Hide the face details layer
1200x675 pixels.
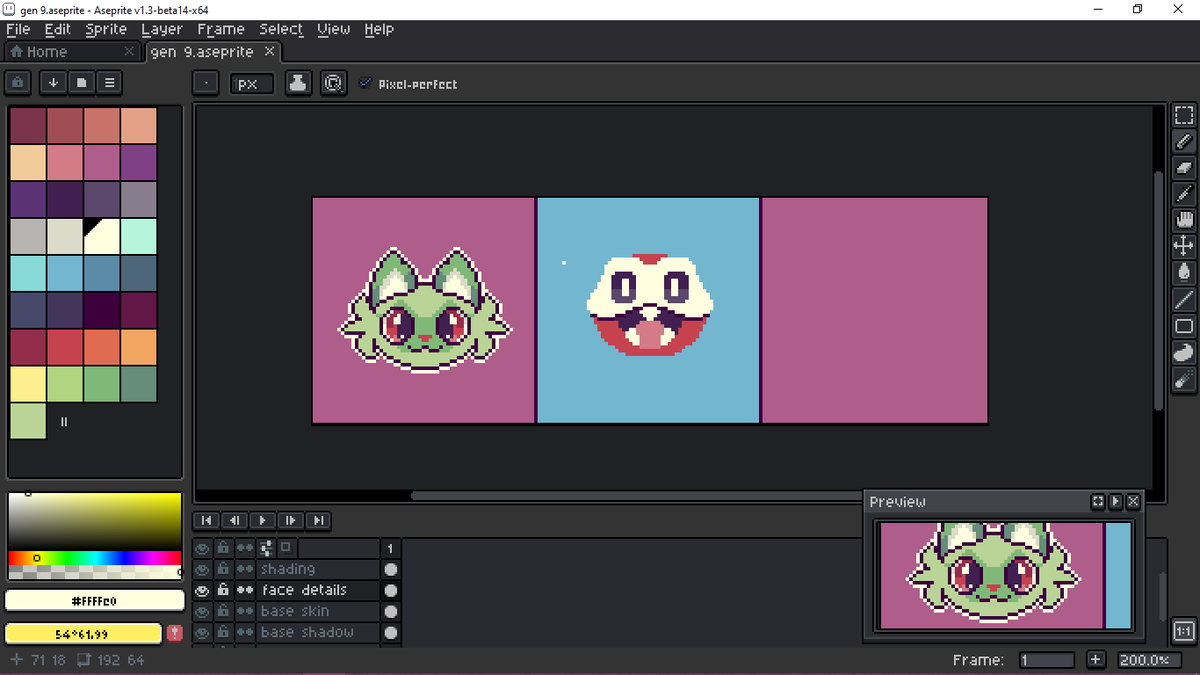coord(203,590)
